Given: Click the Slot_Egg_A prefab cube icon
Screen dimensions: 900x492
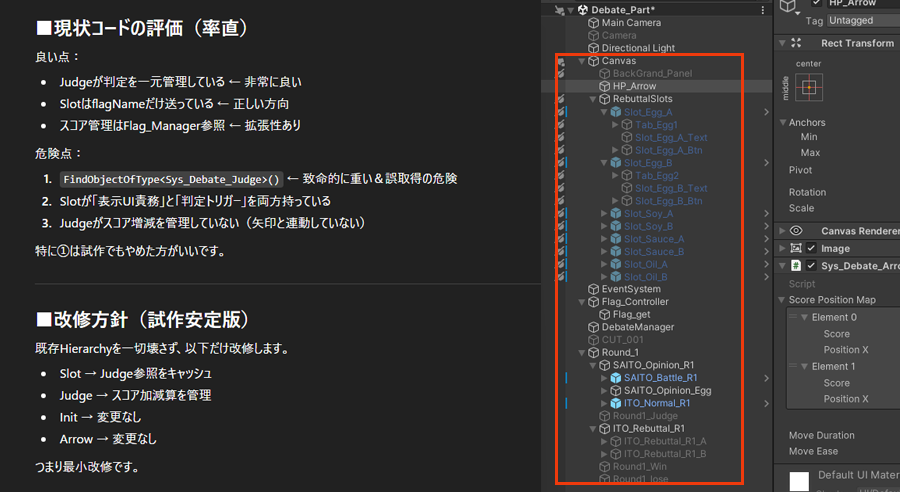Looking at the screenshot, I should tap(616, 112).
